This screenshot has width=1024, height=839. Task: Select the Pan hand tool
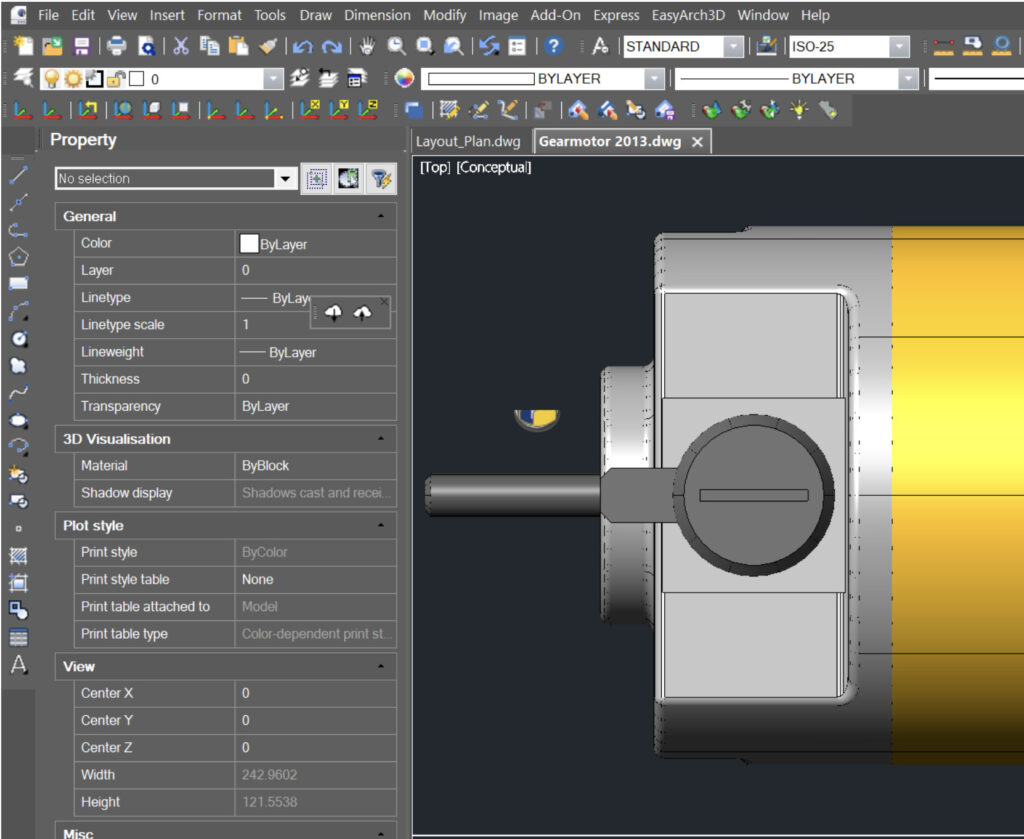(367, 46)
